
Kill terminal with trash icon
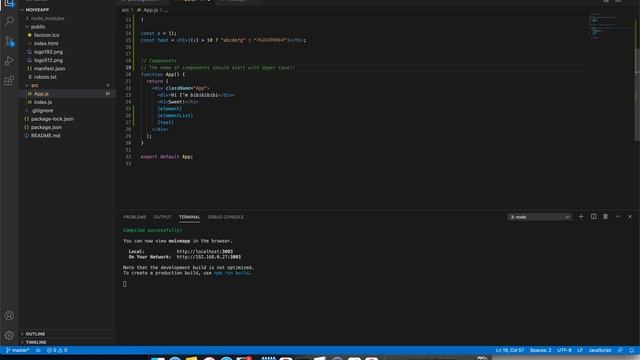pyautogui.click(x=606, y=217)
